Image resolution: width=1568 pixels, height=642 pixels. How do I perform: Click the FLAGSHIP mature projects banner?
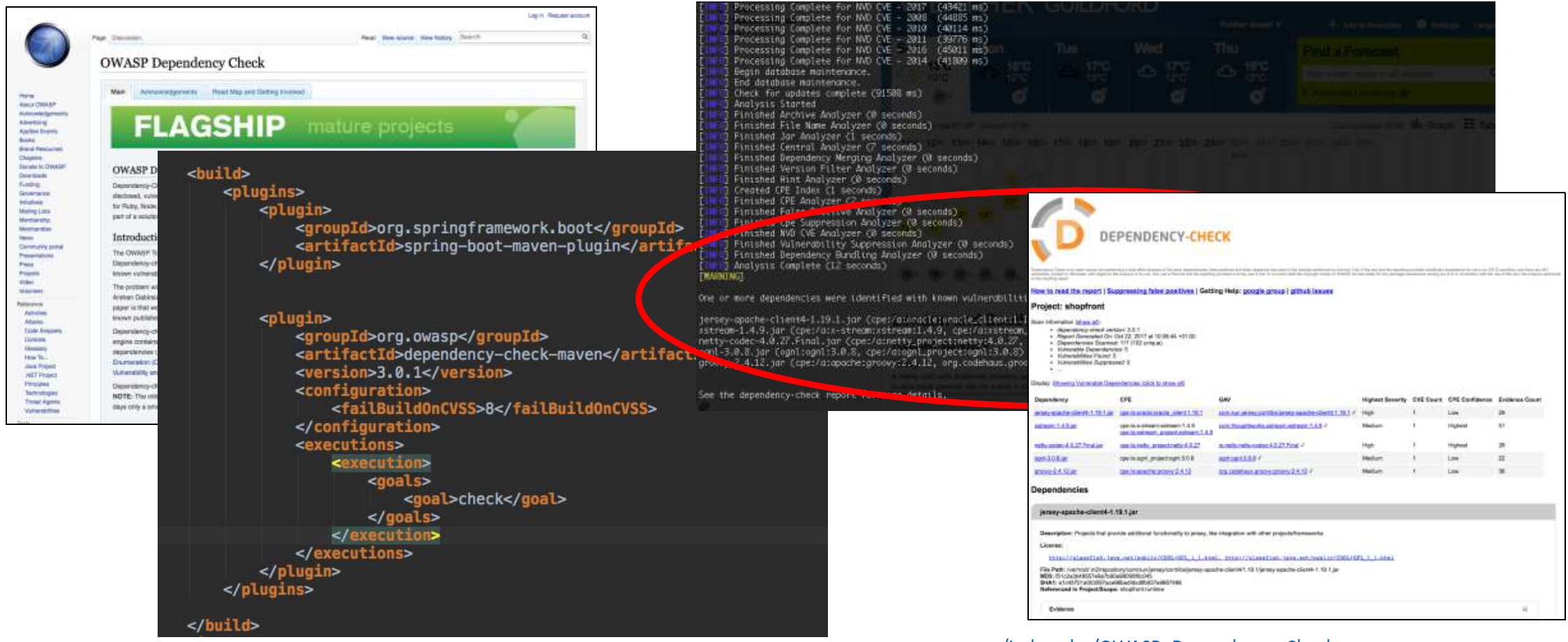point(342,126)
